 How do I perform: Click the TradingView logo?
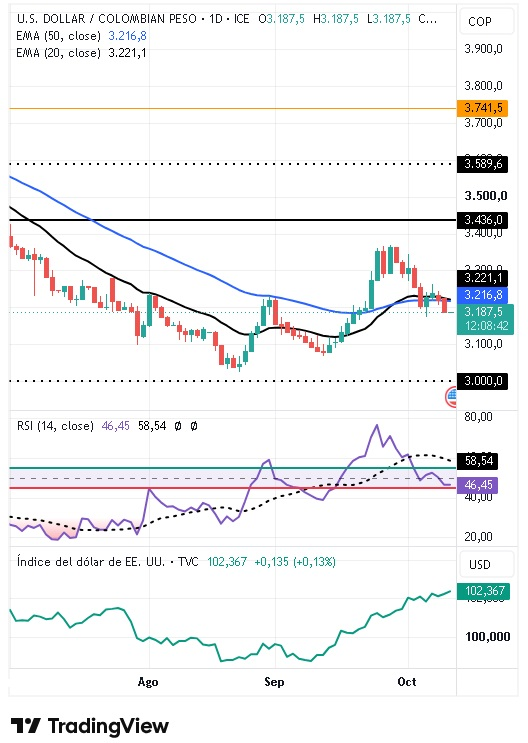[x=90, y=726]
